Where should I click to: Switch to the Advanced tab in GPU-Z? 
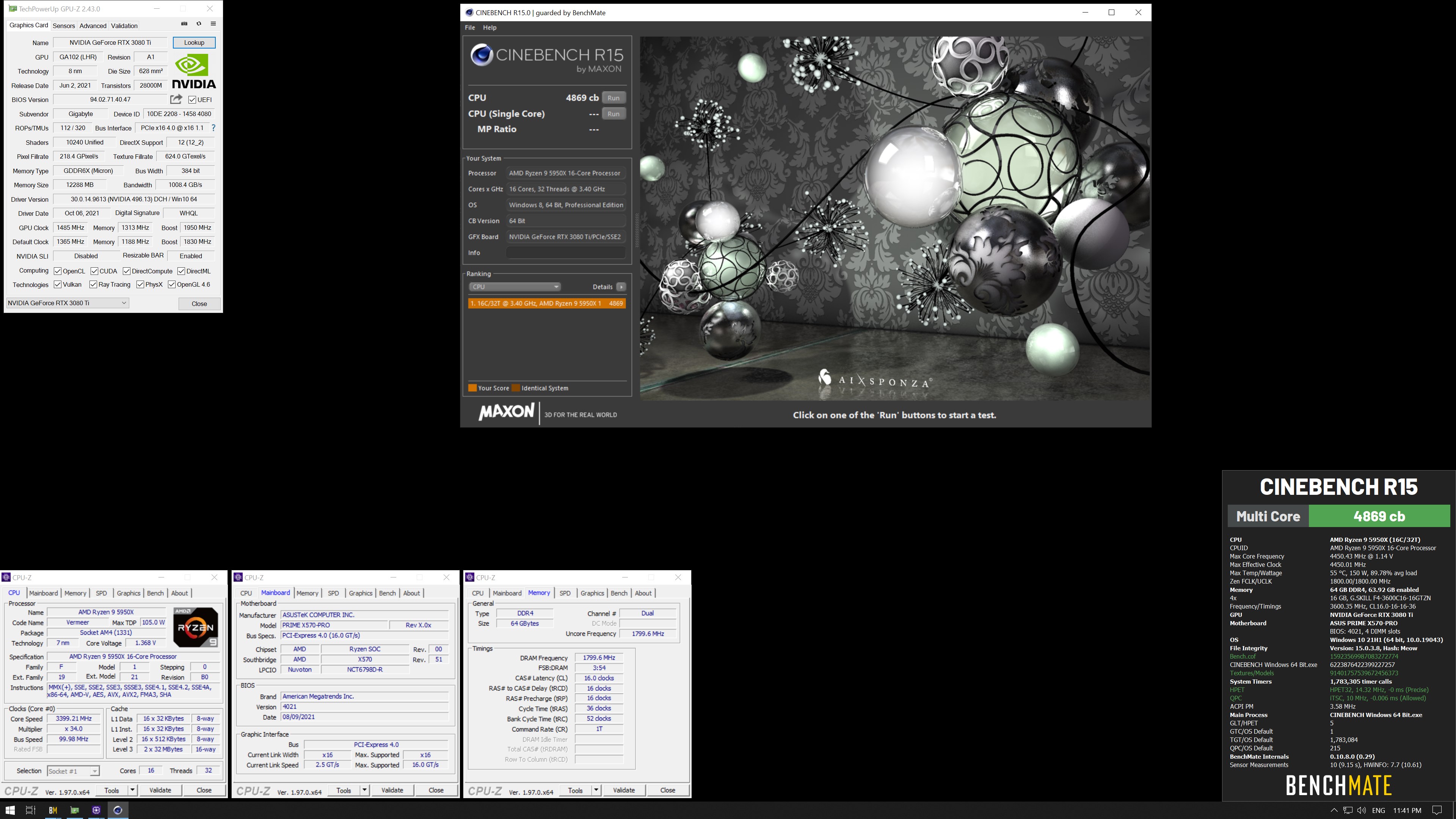93,25
